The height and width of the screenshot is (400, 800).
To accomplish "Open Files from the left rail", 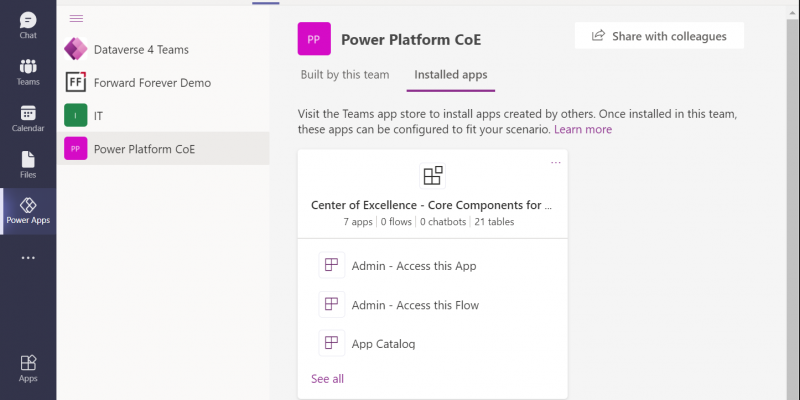I will tap(28, 165).
